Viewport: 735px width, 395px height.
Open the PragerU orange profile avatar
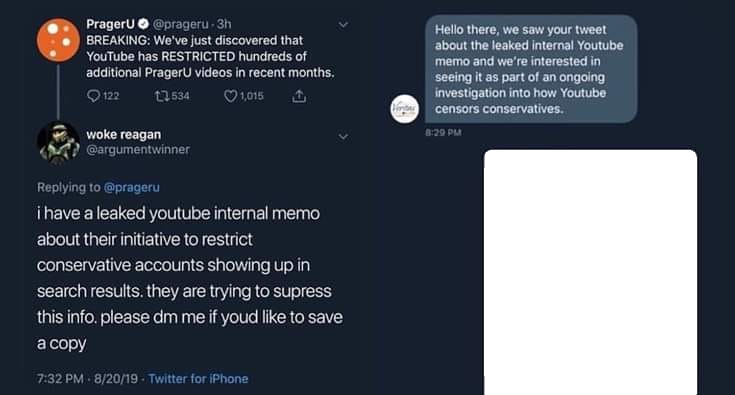pos(58,40)
